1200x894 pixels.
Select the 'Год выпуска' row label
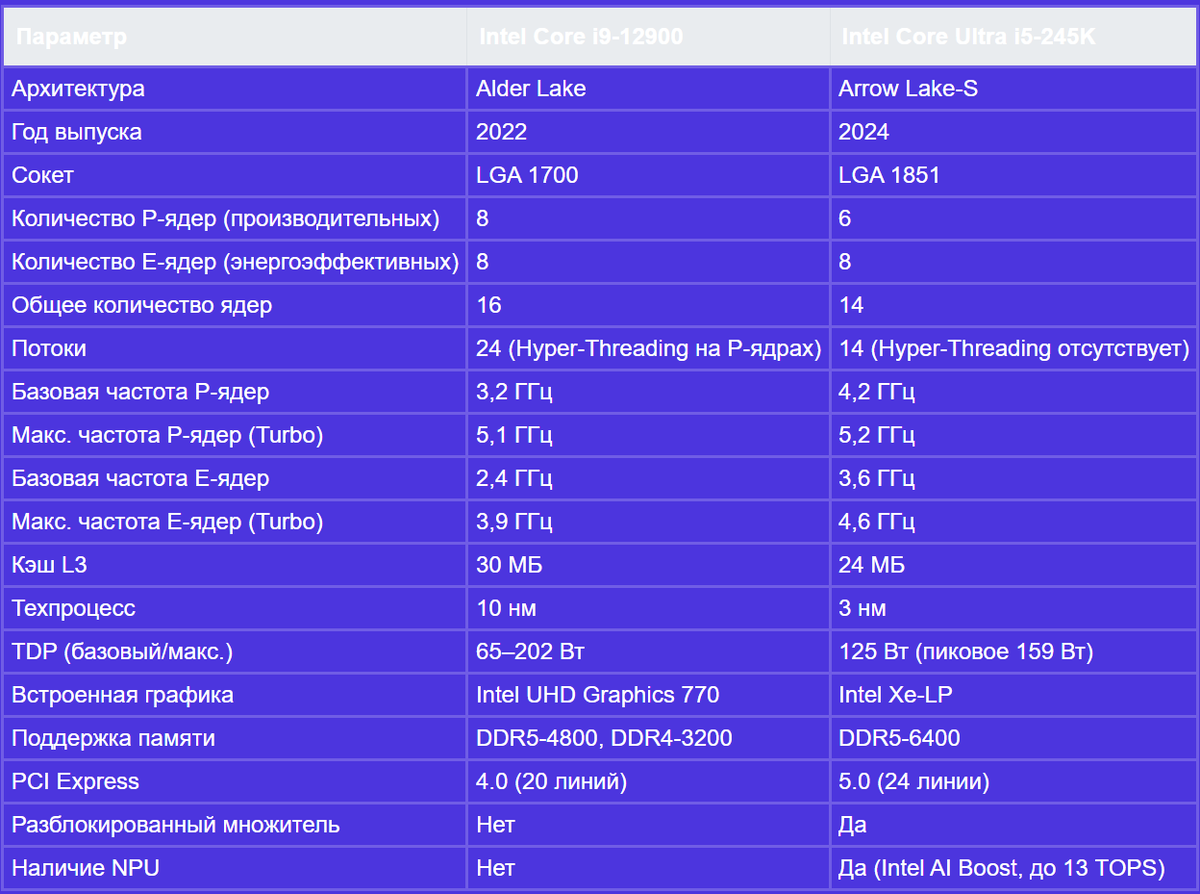click(x=77, y=132)
